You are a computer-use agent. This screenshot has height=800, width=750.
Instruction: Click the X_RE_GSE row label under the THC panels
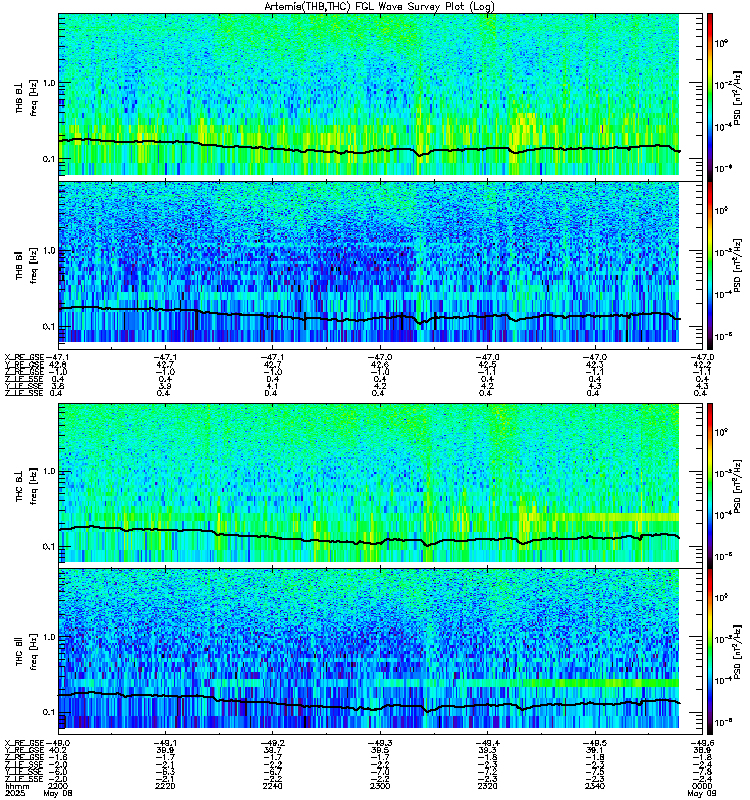pyautogui.click(x=24, y=743)
